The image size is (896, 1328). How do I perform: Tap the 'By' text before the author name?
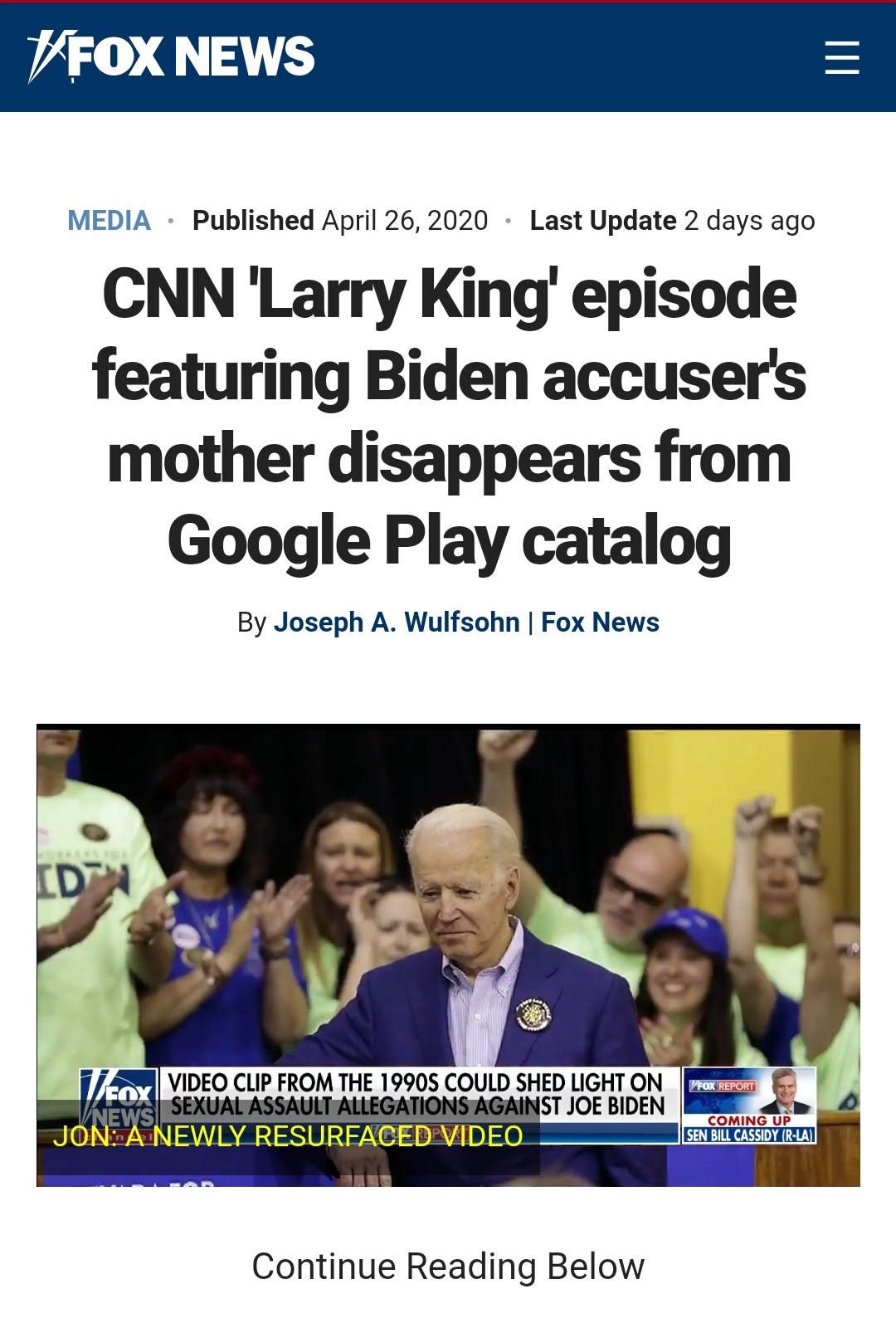tap(251, 622)
